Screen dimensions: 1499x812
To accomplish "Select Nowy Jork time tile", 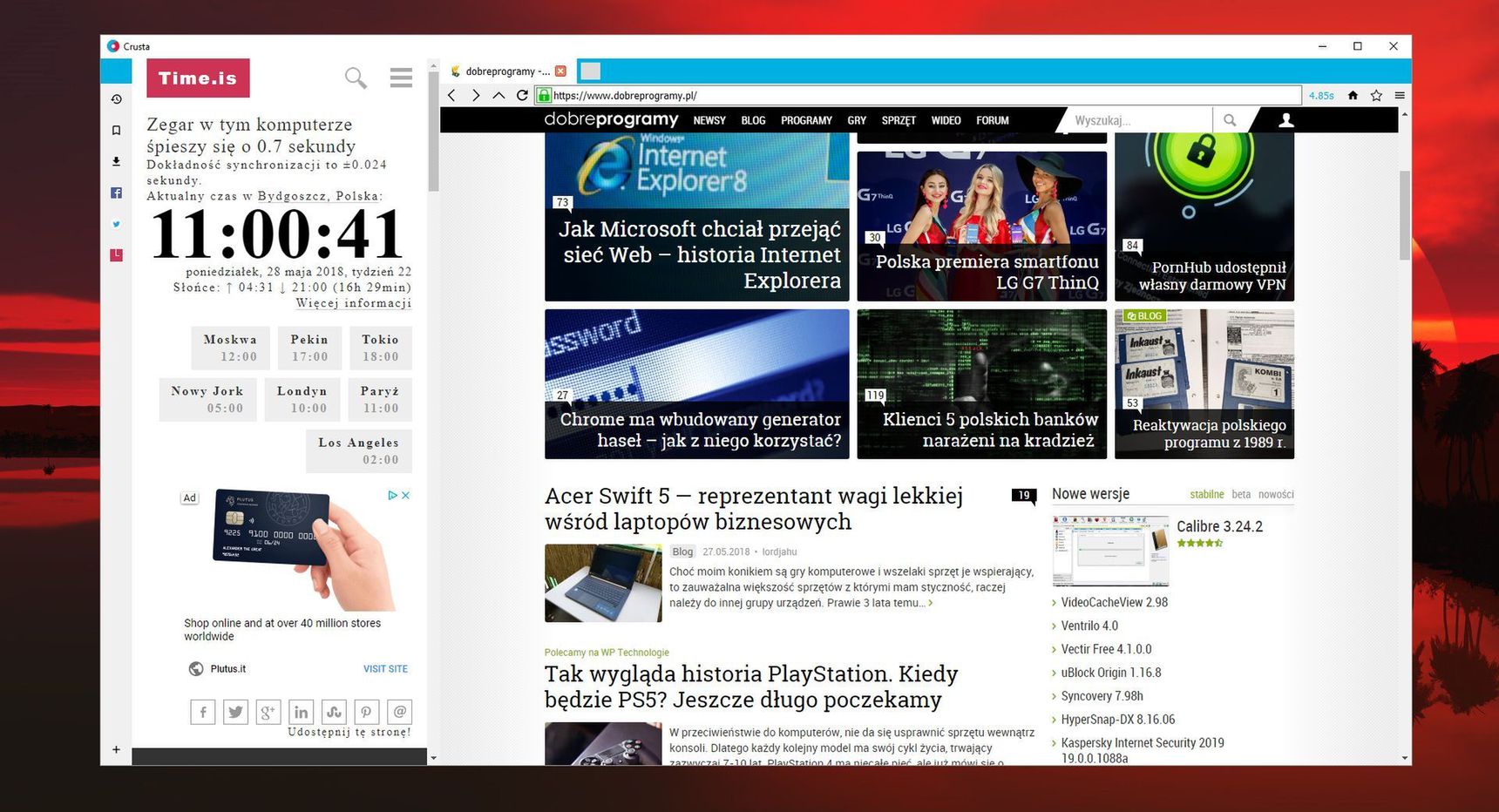I will 207,399.
